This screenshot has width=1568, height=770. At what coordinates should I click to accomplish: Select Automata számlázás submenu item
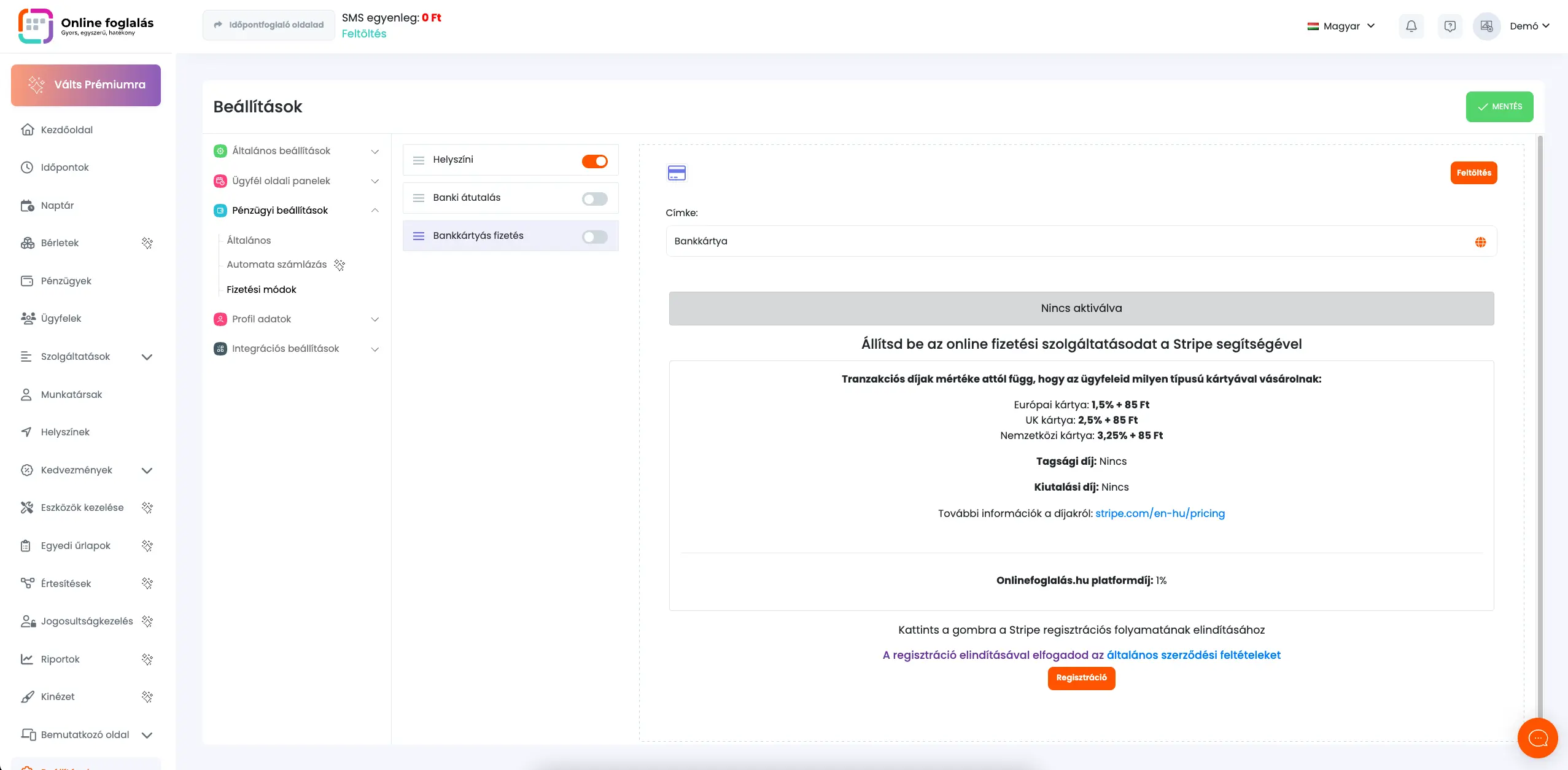(x=276, y=265)
